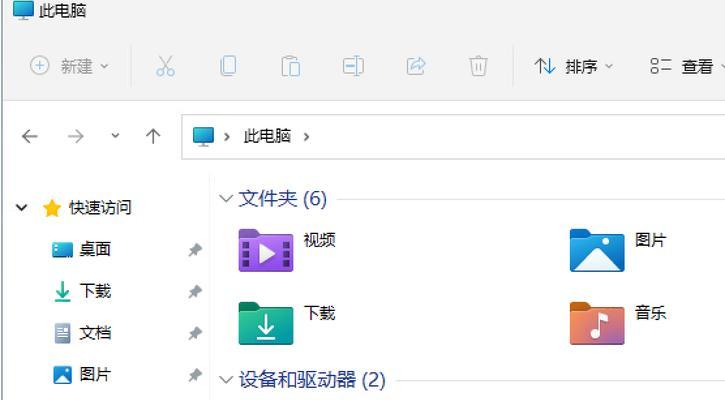Select 快速访问 in the sidebar
The height and width of the screenshot is (400, 725).
[100, 208]
